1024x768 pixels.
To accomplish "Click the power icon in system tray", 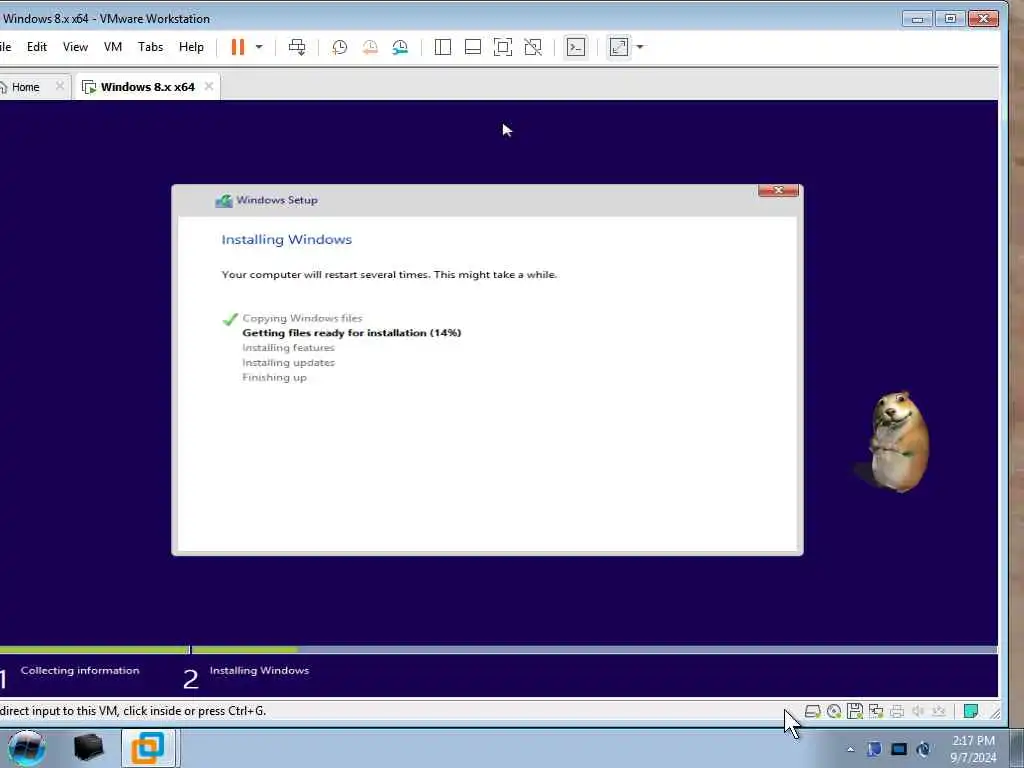I will [923, 749].
